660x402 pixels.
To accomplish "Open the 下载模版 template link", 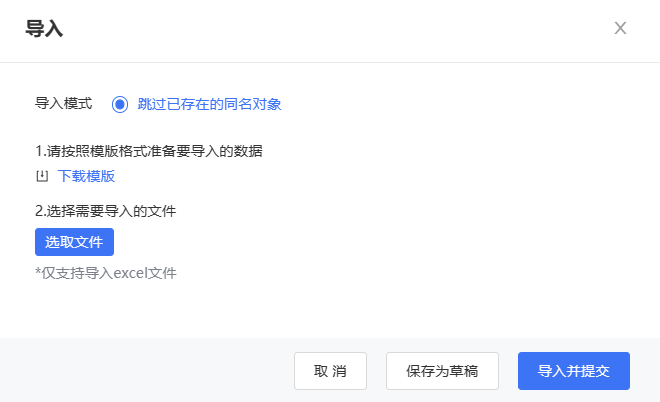I will (86, 176).
